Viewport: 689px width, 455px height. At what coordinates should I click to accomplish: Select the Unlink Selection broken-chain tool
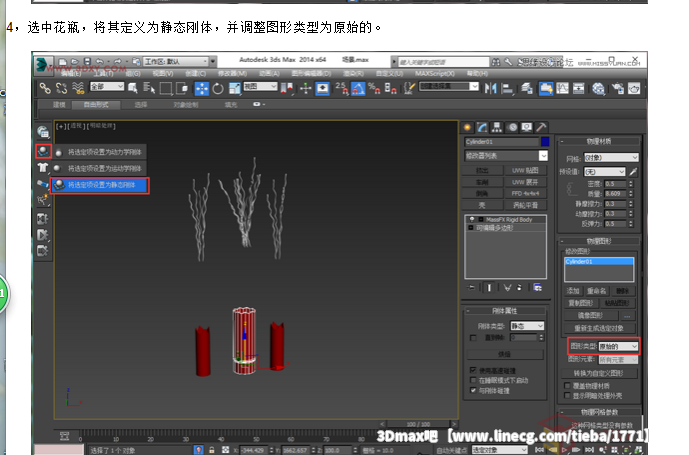(62, 88)
